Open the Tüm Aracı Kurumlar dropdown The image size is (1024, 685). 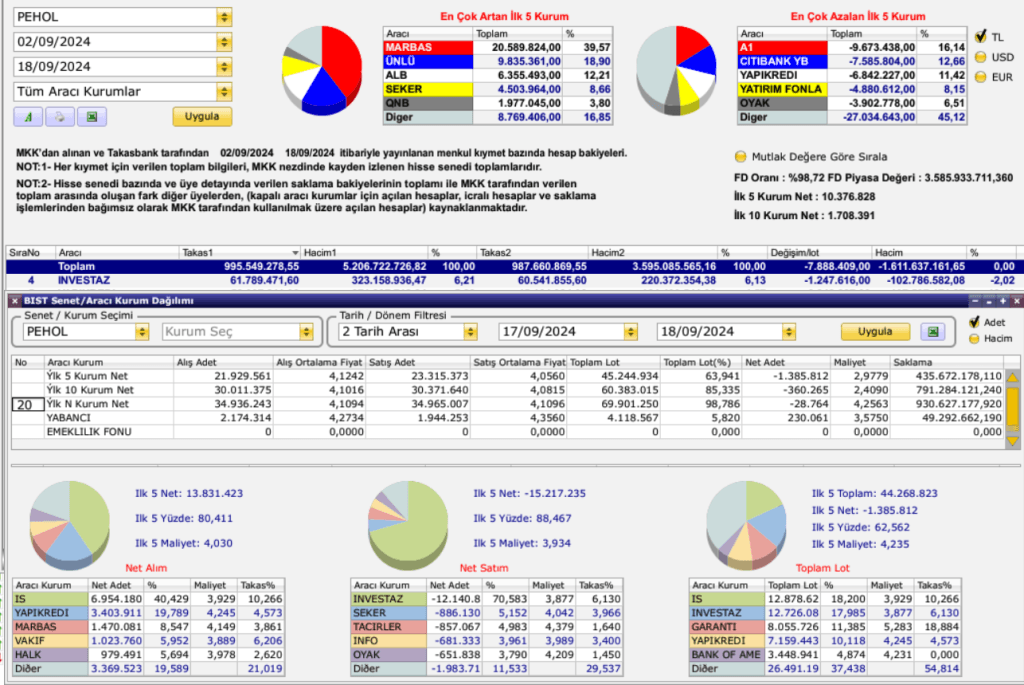tap(224, 91)
